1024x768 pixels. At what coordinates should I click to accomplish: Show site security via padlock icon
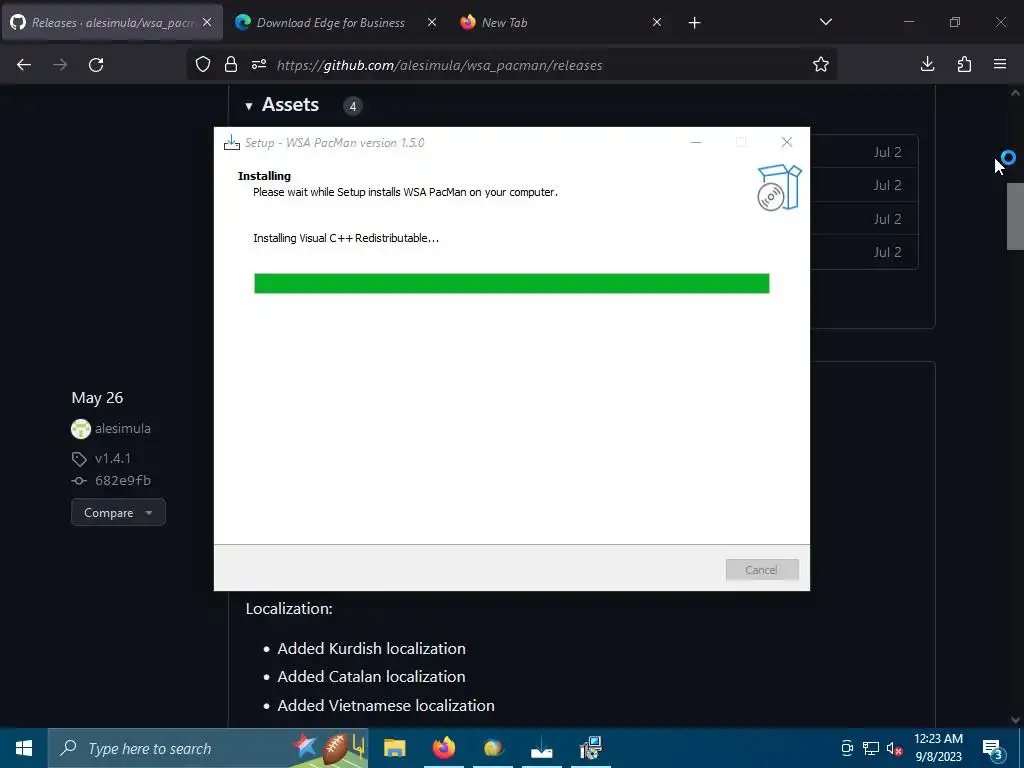coord(231,65)
